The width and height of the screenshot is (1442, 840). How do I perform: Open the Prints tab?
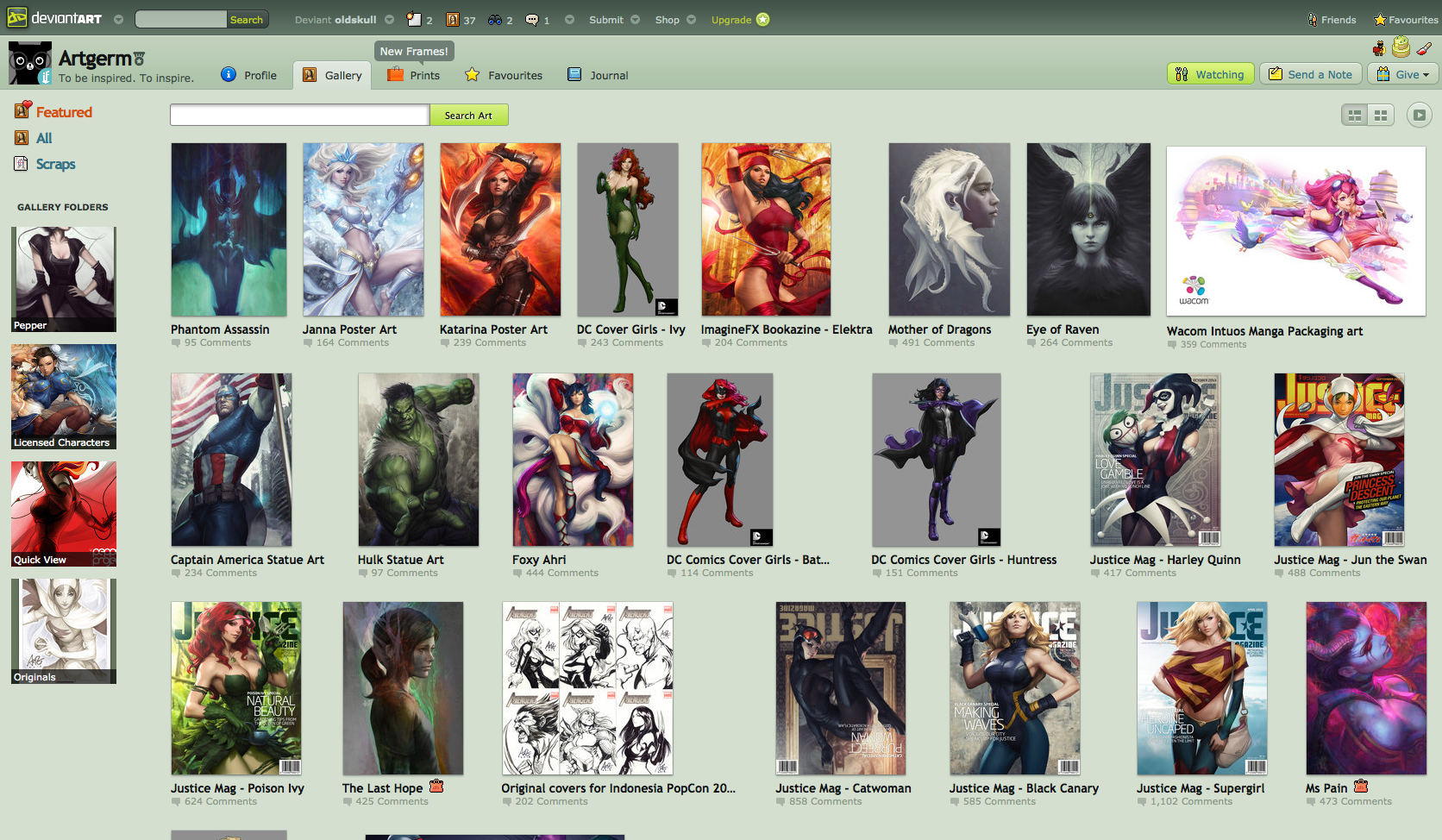tap(413, 75)
